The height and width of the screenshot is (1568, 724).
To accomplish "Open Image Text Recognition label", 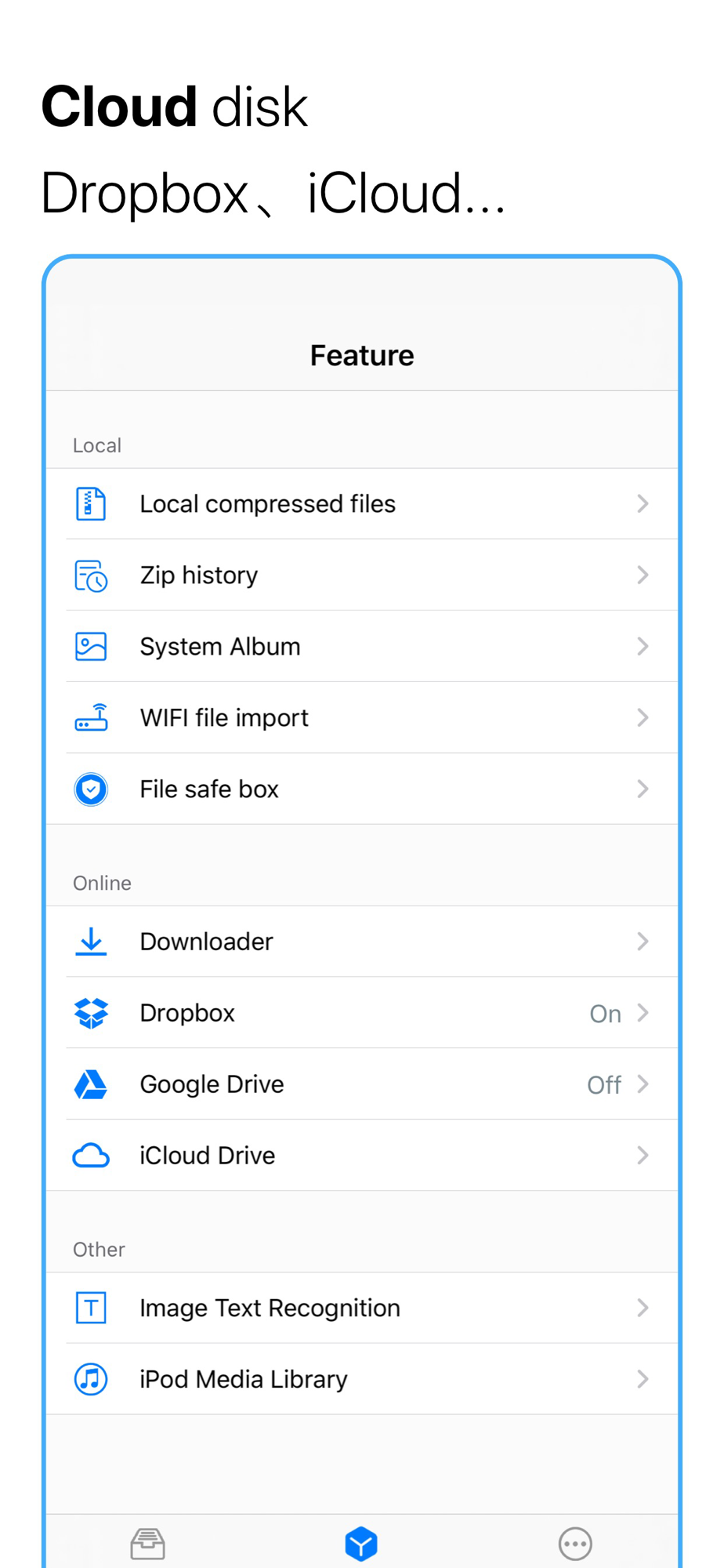I will 270,1308.
